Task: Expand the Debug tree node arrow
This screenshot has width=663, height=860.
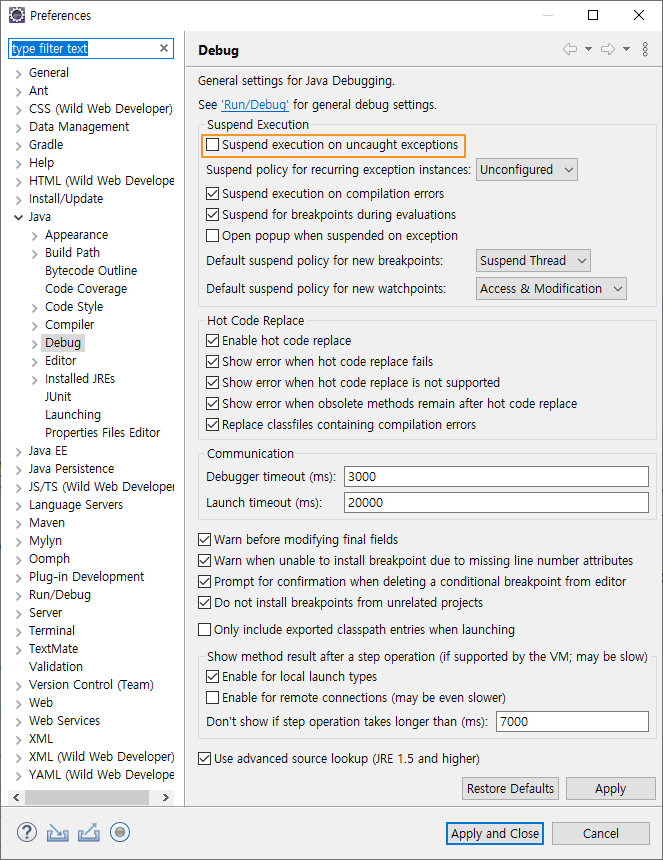Action: [x=35, y=343]
